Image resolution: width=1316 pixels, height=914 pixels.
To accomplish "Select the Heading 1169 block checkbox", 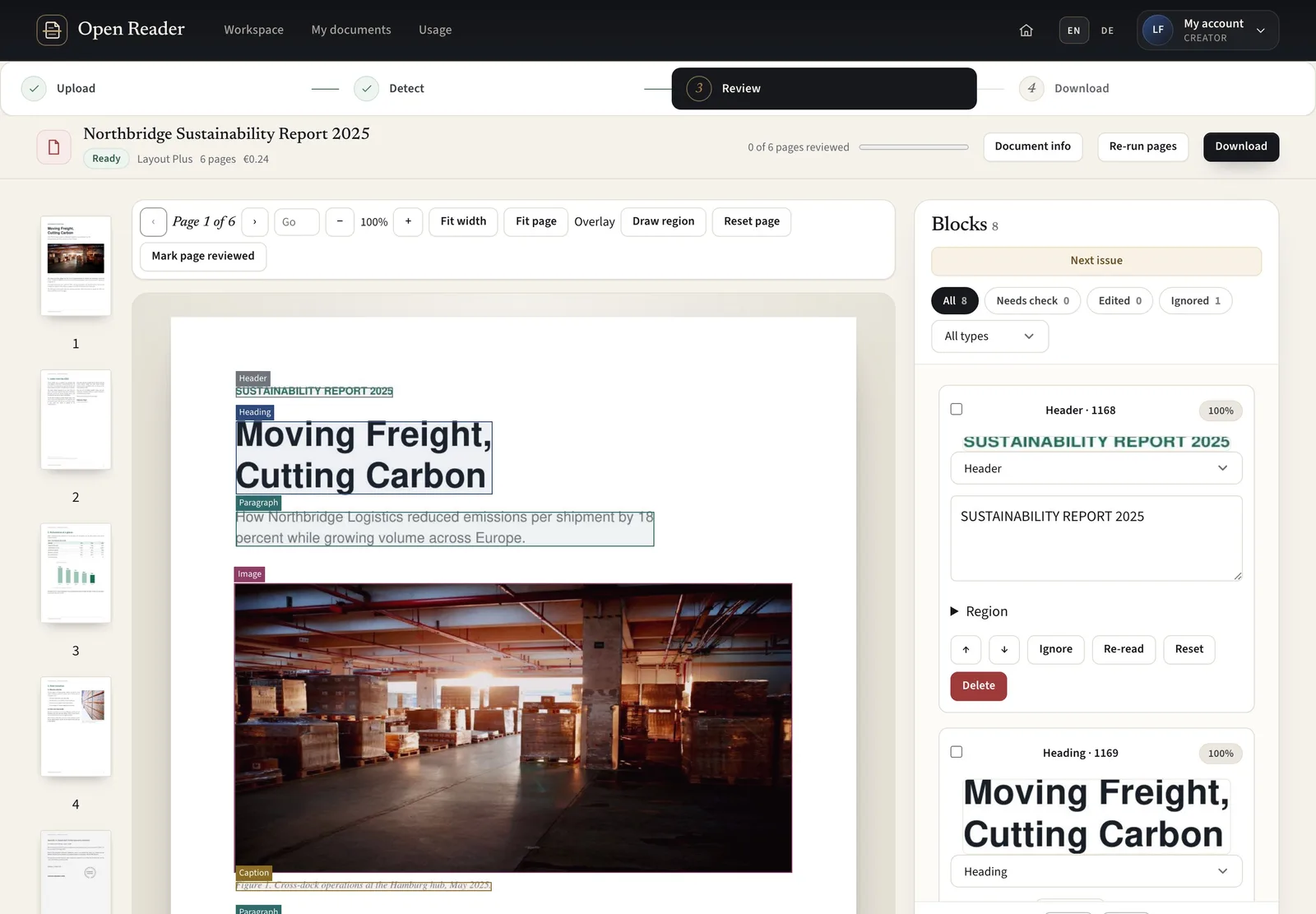I will (957, 752).
